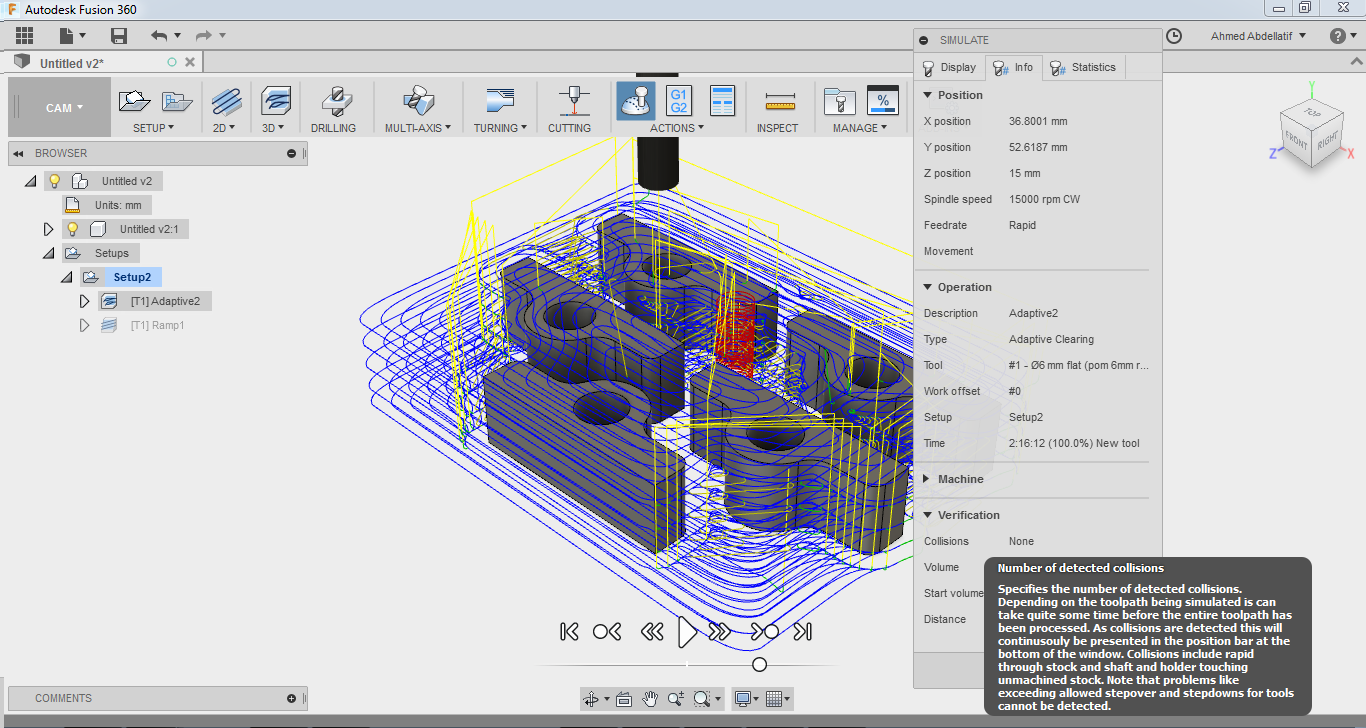Click the Save icon in the top bar

click(119, 36)
